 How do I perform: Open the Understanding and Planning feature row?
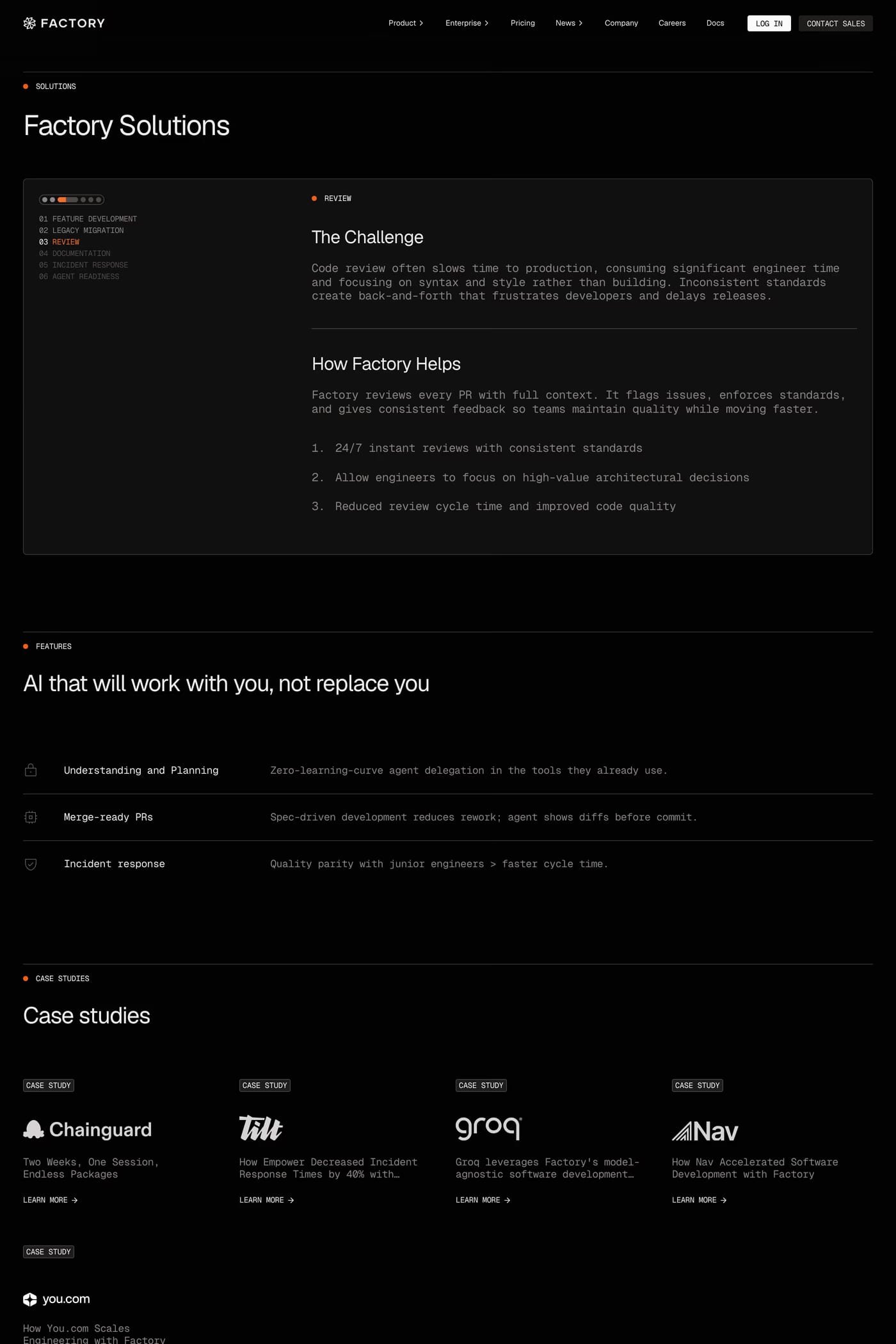[x=448, y=771]
